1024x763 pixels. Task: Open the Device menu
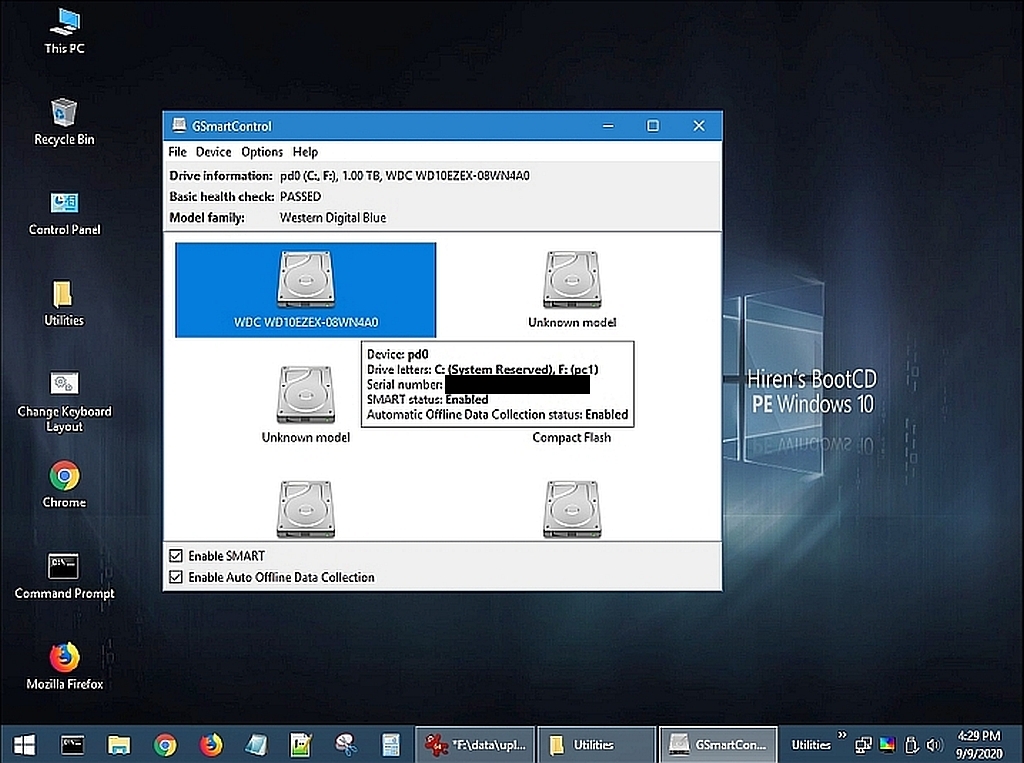tap(214, 152)
